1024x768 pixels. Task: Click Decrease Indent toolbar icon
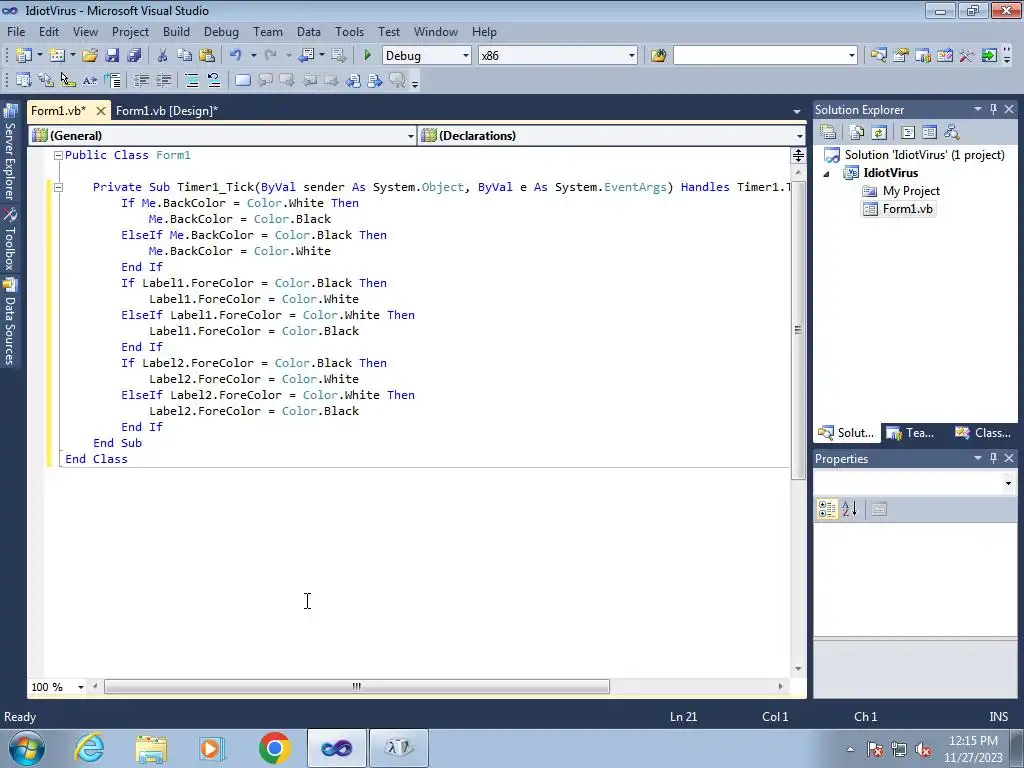tap(141, 80)
